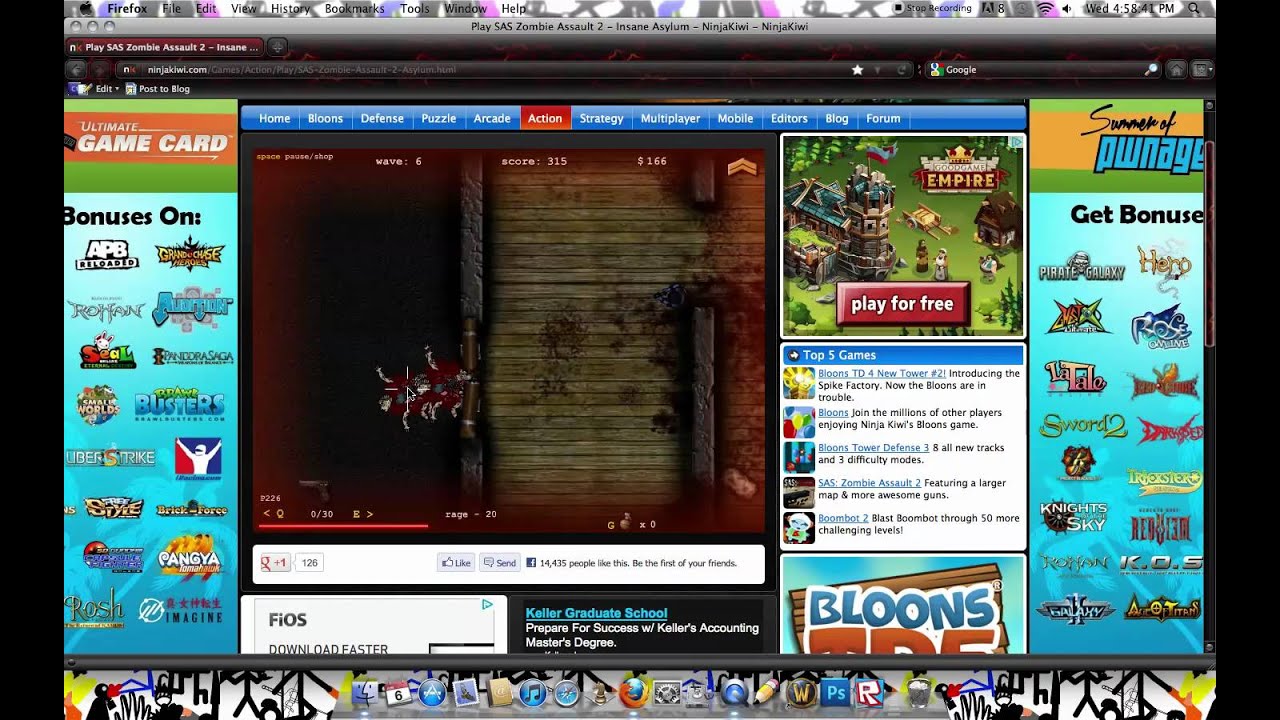Open Finder from the dock
This screenshot has width=1280, height=720.
364,692
